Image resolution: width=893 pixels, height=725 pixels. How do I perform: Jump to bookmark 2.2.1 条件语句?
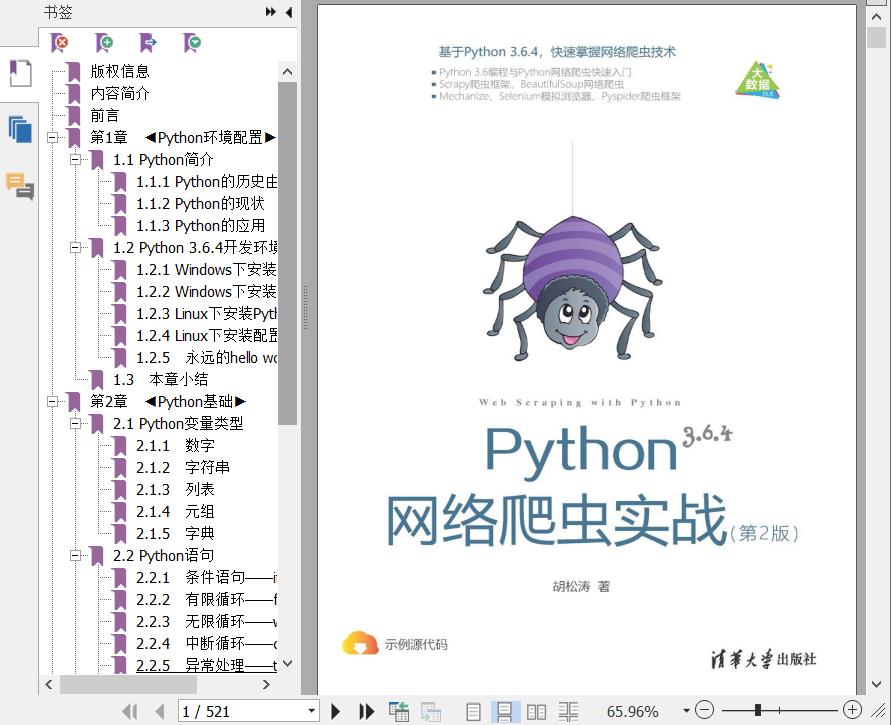click(x=207, y=577)
